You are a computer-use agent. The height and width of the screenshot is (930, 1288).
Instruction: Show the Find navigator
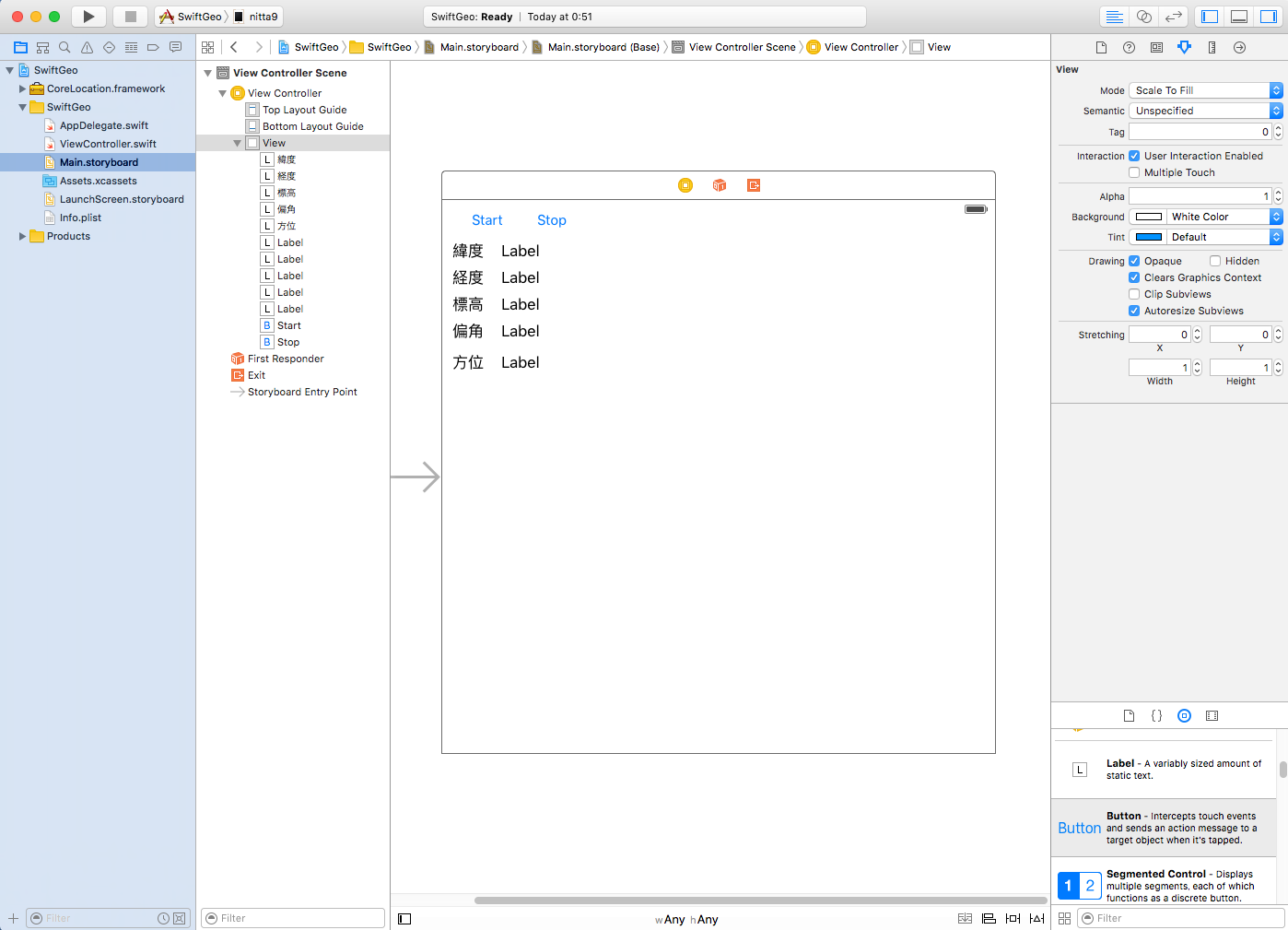[64, 47]
